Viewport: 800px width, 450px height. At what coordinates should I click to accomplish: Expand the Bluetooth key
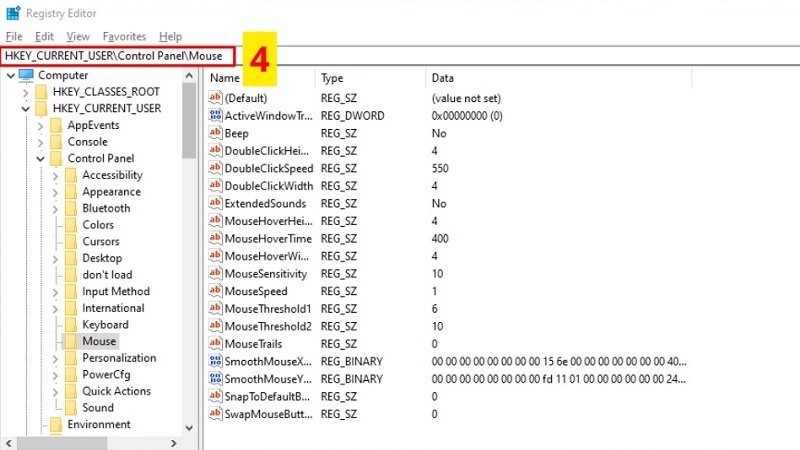55,209
